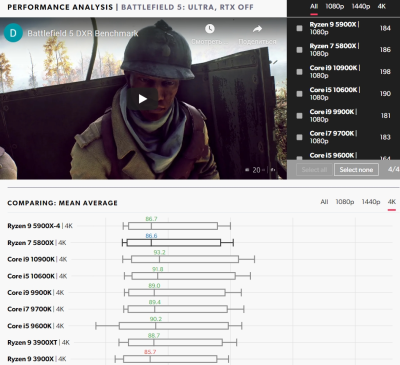The image size is (400, 365).
Task: Click the Core i9 10900K 4K chart label
Action: coord(37,259)
